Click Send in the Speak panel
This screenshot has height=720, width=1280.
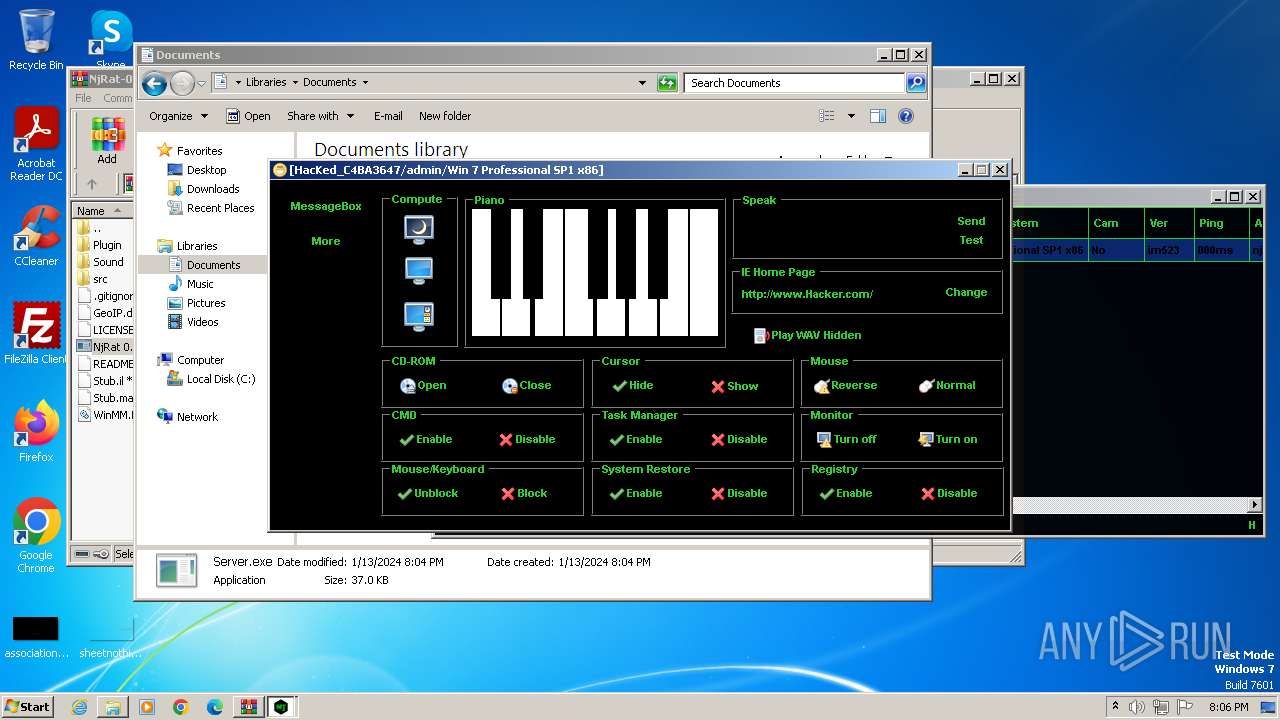pyautogui.click(x=971, y=221)
